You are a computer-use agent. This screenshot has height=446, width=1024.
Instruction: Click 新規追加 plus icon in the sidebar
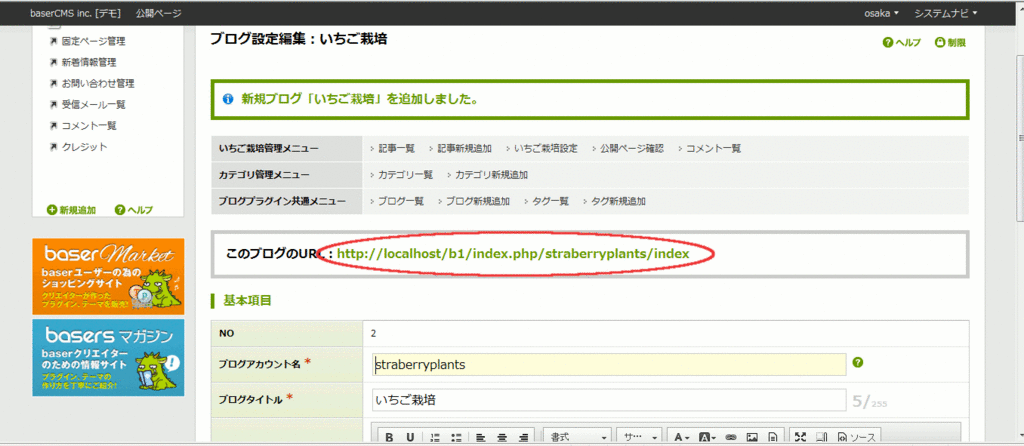coord(72,210)
